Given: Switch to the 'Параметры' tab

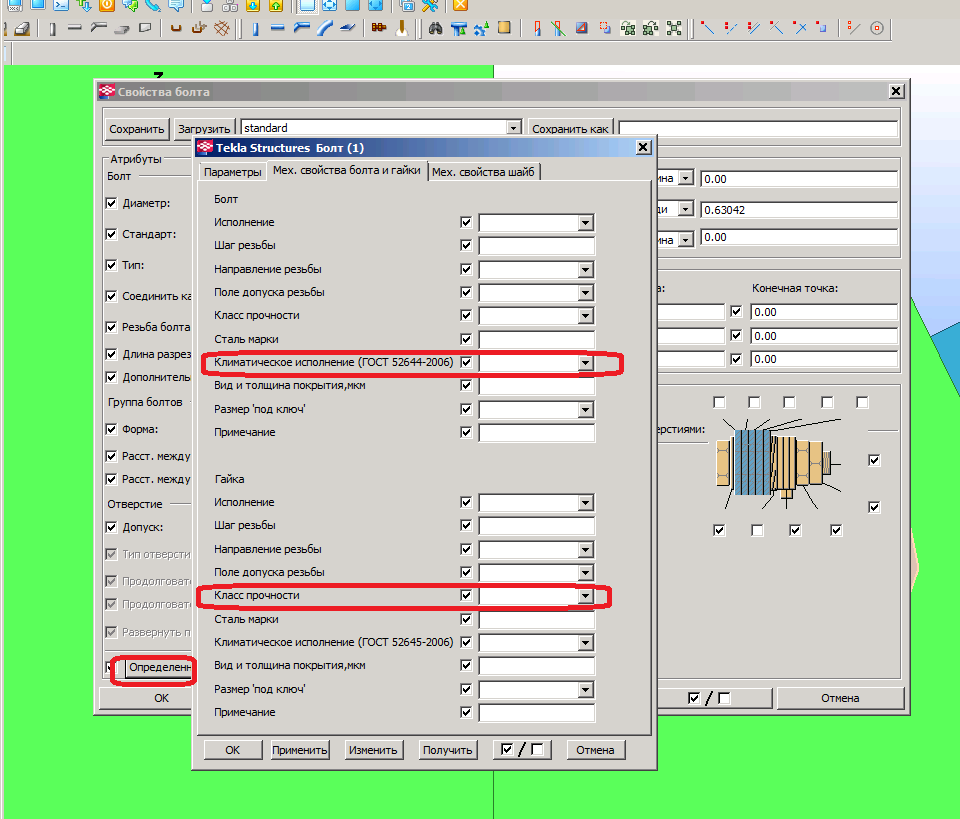Looking at the screenshot, I should point(231,172).
